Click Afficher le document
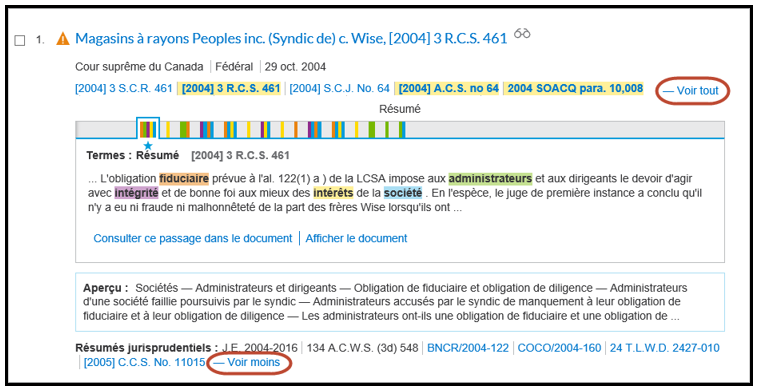The height and width of the screenshot is (390, 758). tap(356, 239)
